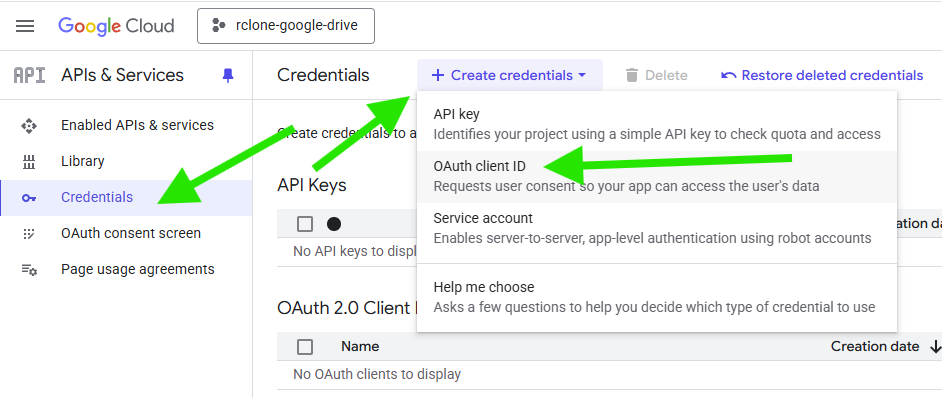The height and width of the screenshot is (398, 942).
Task: Click the down arrow sort icon by Creation date
Action: (x=935, y=346)
